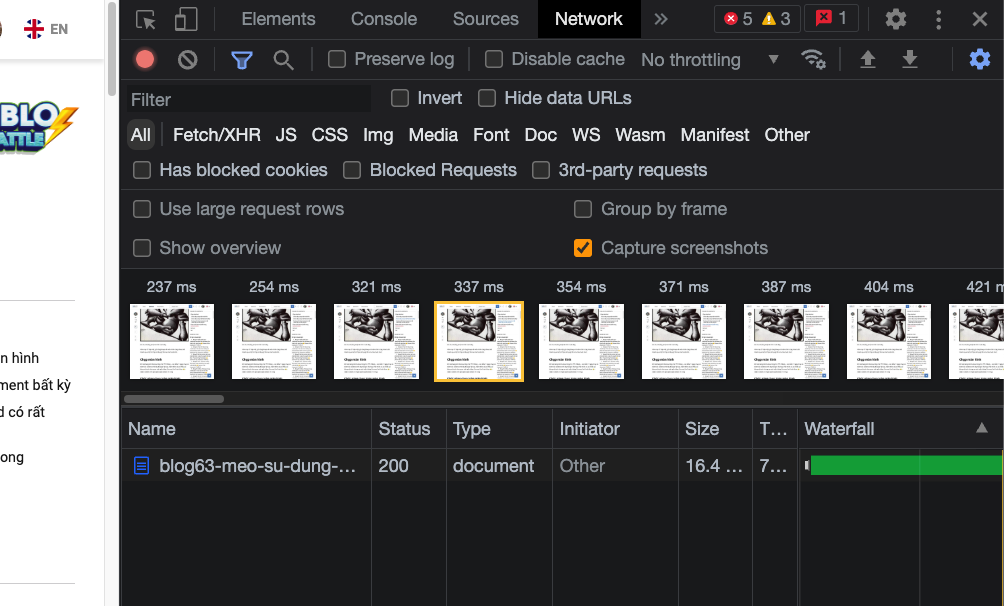
Task: Stop recording network log
Action: (144, 59)
